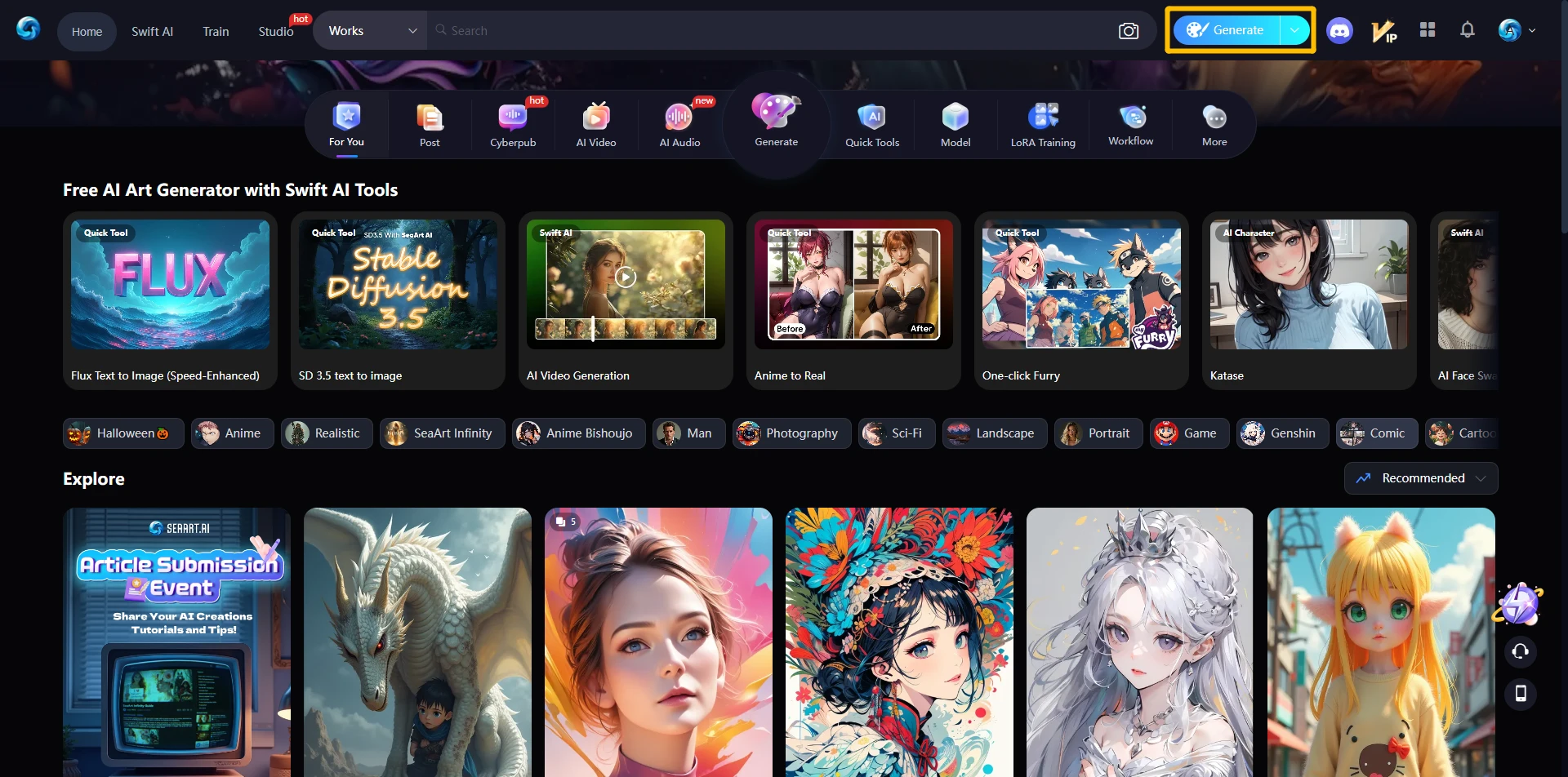The width and height of the screenshot is (1568, 777).
Task: Open LoRA Training icon
Action: (x=1043, y=117)
